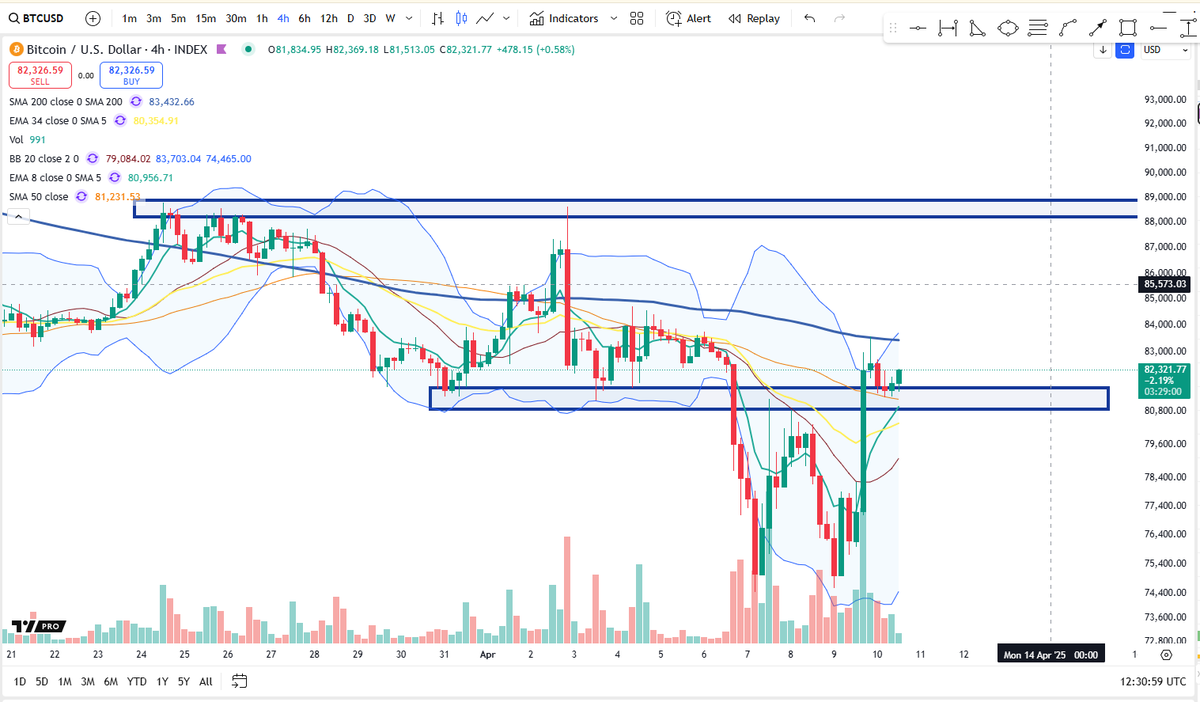1200x702 pixels.
Task: Create a new Alert
Action: 688,18
